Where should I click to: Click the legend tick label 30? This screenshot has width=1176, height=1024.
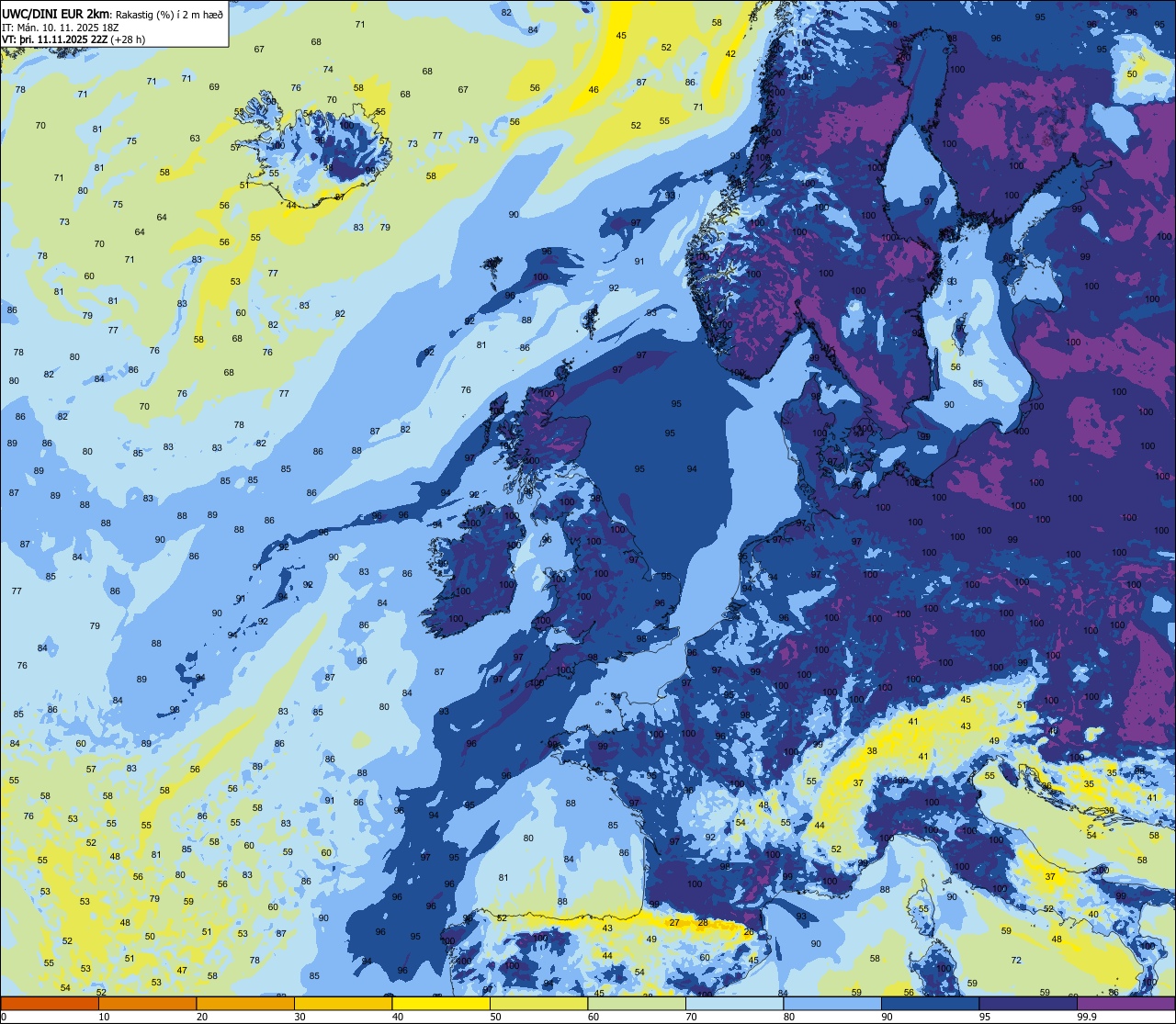click(x=300, y=1017)
